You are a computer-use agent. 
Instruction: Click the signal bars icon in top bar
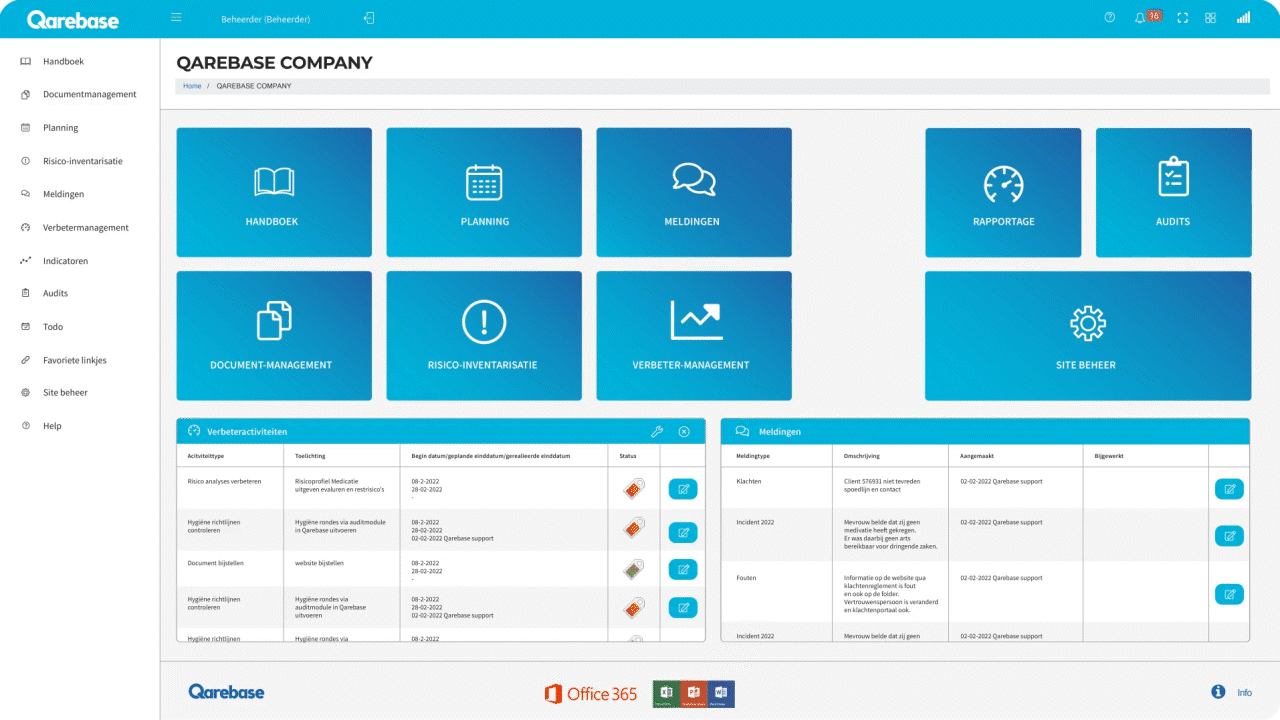point(1243,18)
